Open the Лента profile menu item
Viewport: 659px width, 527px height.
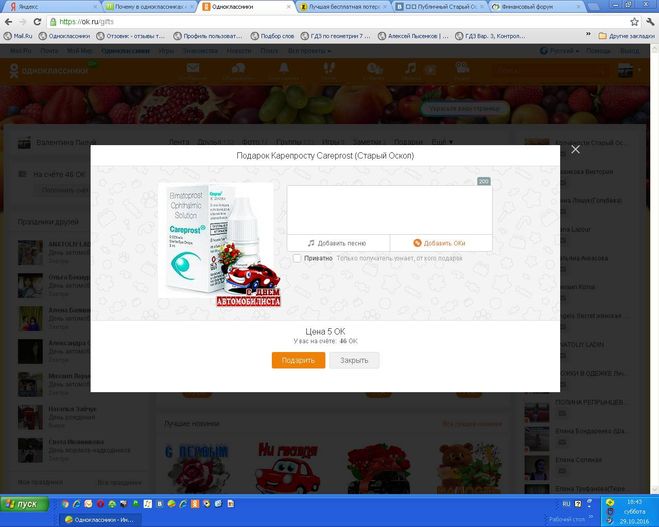[179, 142]
